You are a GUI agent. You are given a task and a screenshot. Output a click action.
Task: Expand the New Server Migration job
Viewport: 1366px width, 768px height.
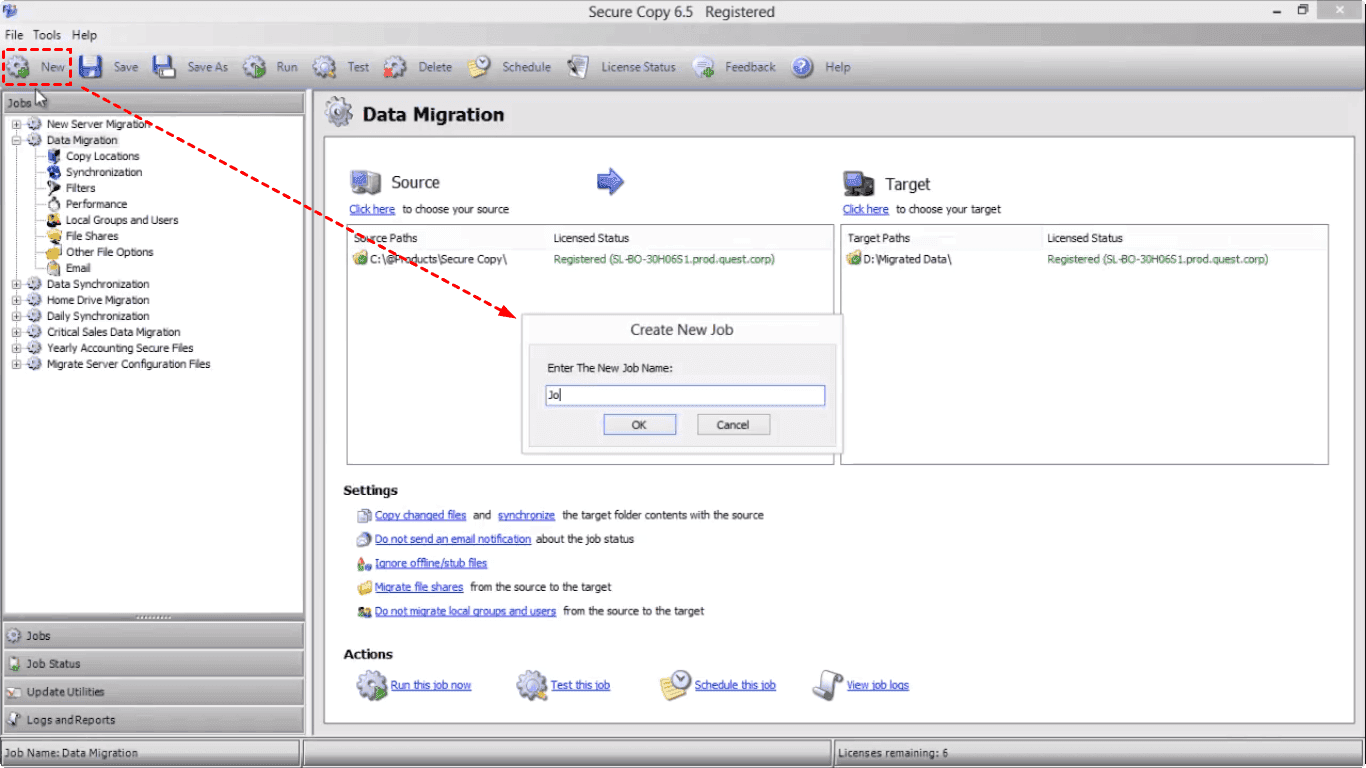tap(16, 124)
